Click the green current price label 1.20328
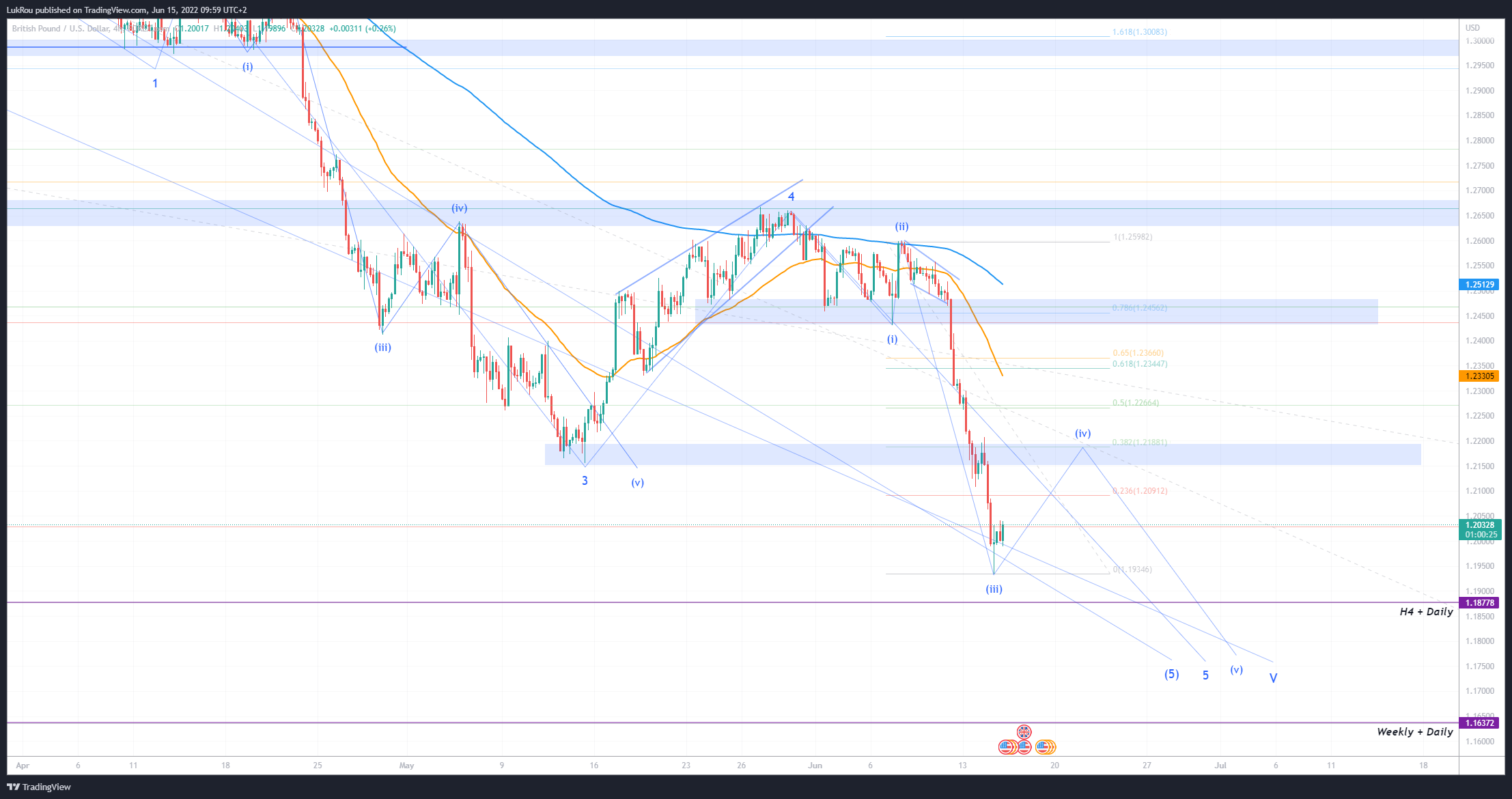1512x799 pixels. click(1479, 525)
